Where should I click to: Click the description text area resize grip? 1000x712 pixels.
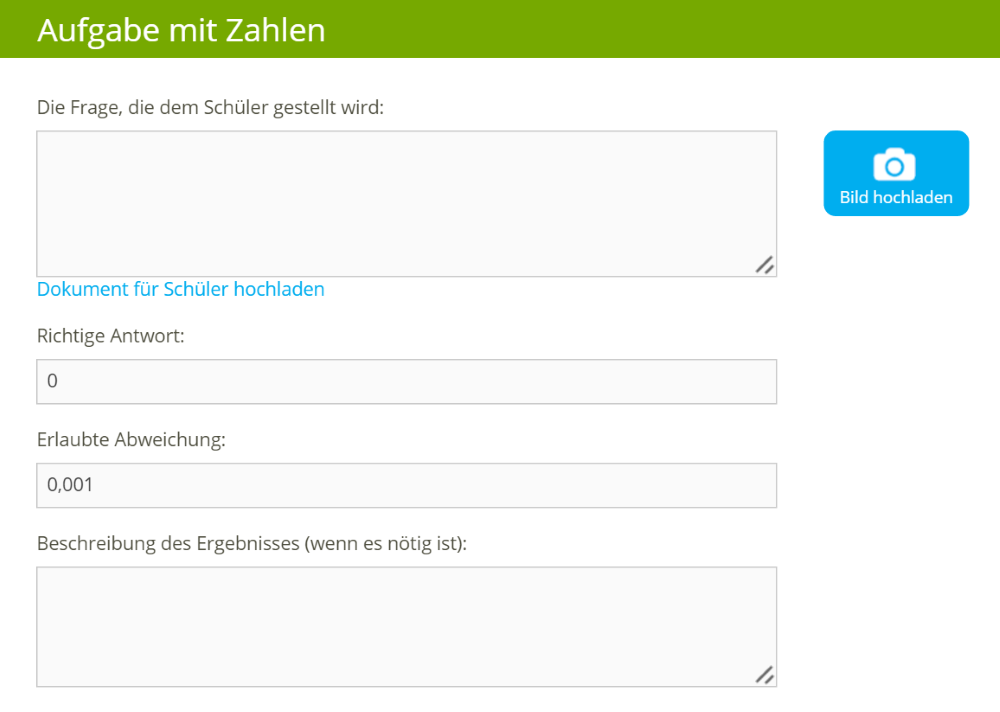[765, 675]
